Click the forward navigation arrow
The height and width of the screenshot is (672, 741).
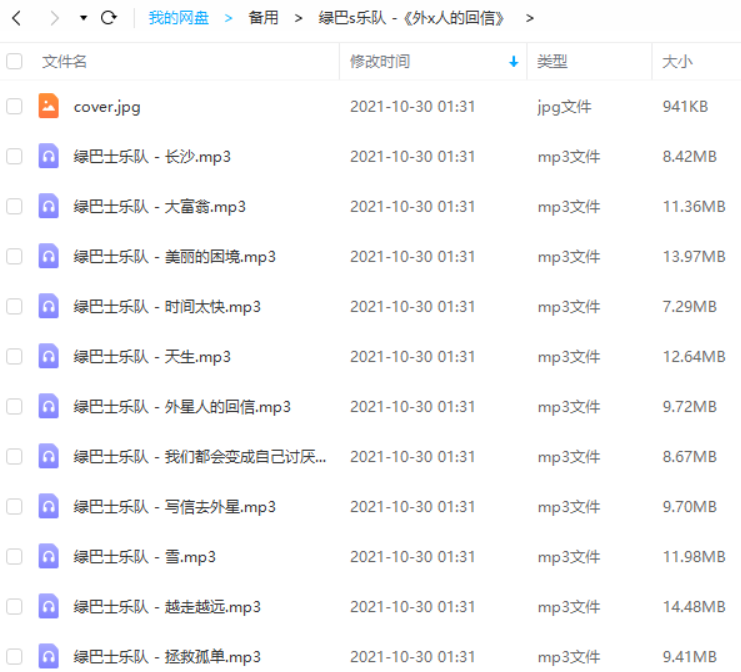(x=54, y=18)
